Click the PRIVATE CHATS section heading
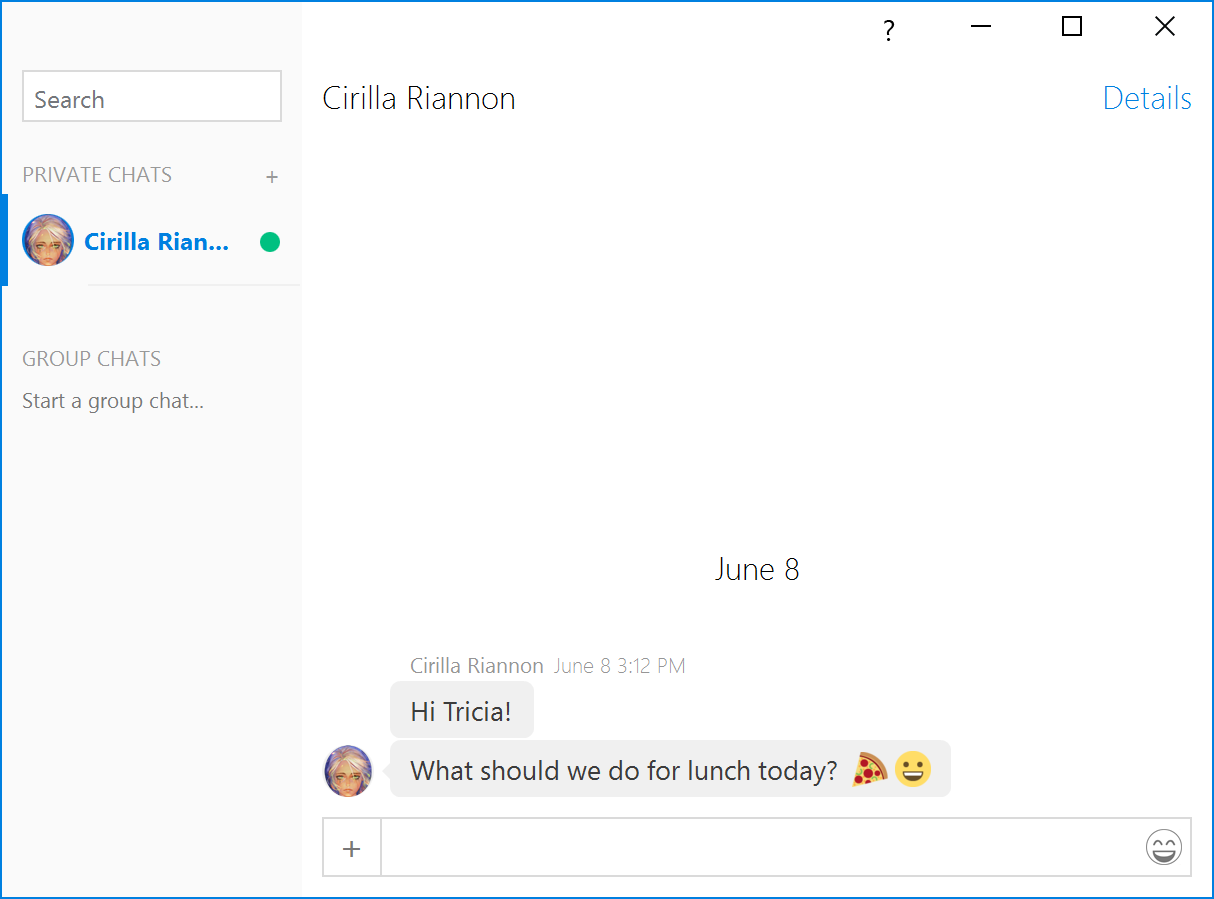The image size is (1214, 899). (97, 175)
